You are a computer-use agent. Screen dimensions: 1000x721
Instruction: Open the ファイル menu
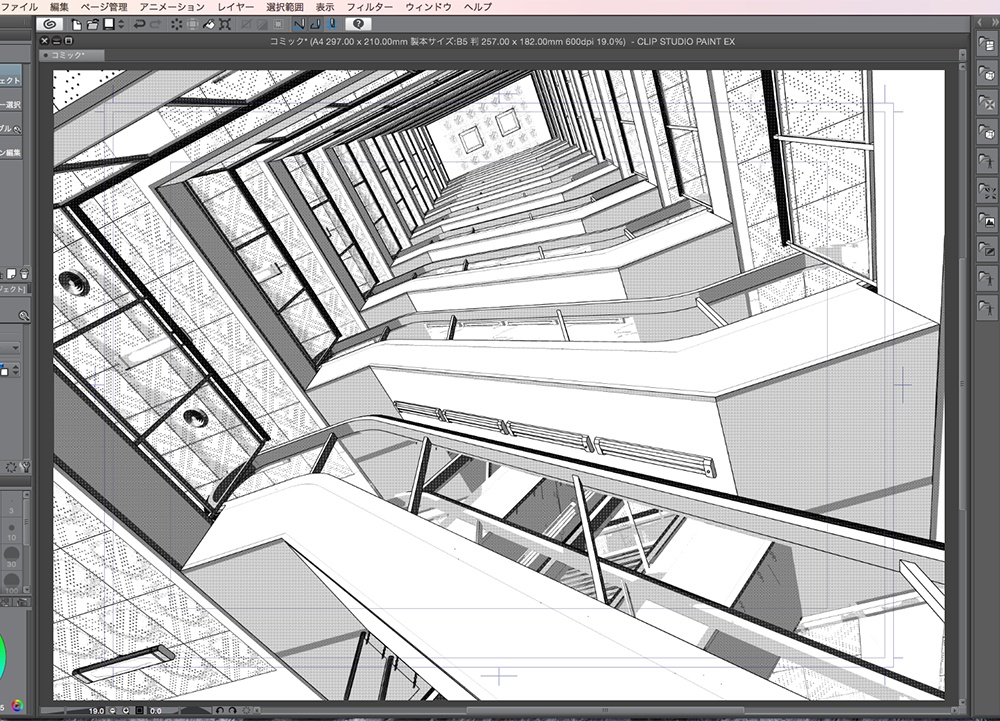click(x=19, y=7)
